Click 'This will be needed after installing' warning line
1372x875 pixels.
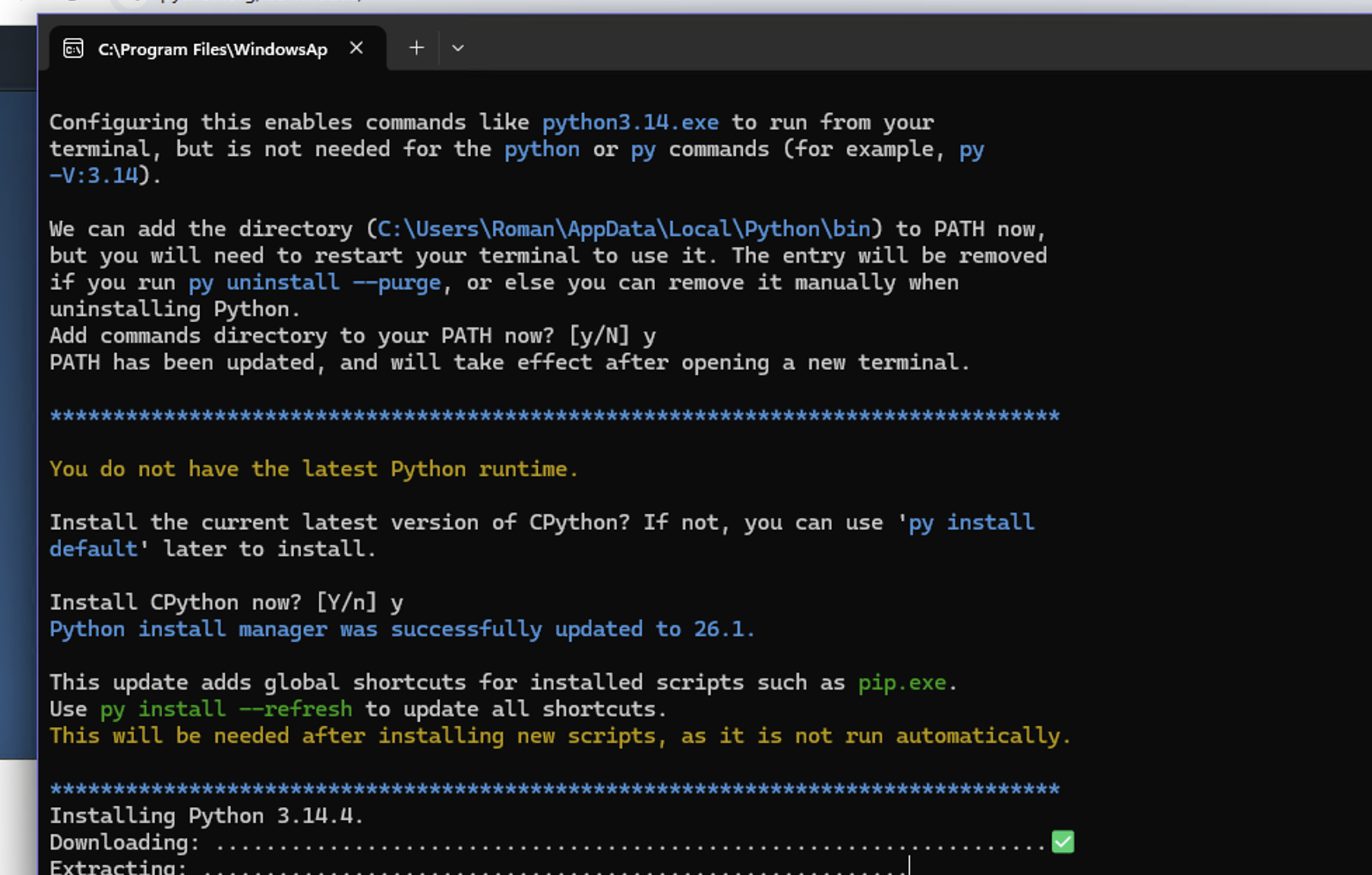(x=560, y=736)
